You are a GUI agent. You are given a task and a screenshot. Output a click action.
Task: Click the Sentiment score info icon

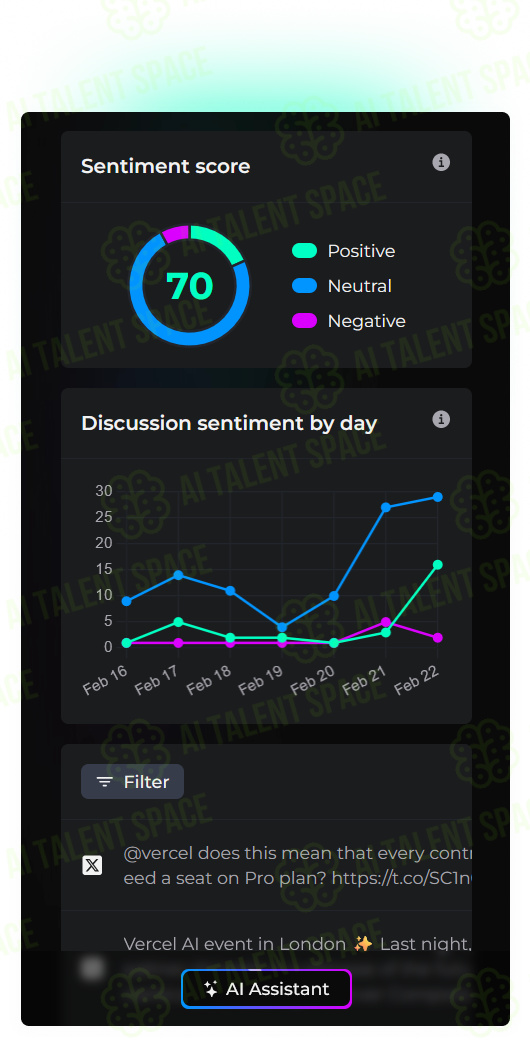click(441, 163)
